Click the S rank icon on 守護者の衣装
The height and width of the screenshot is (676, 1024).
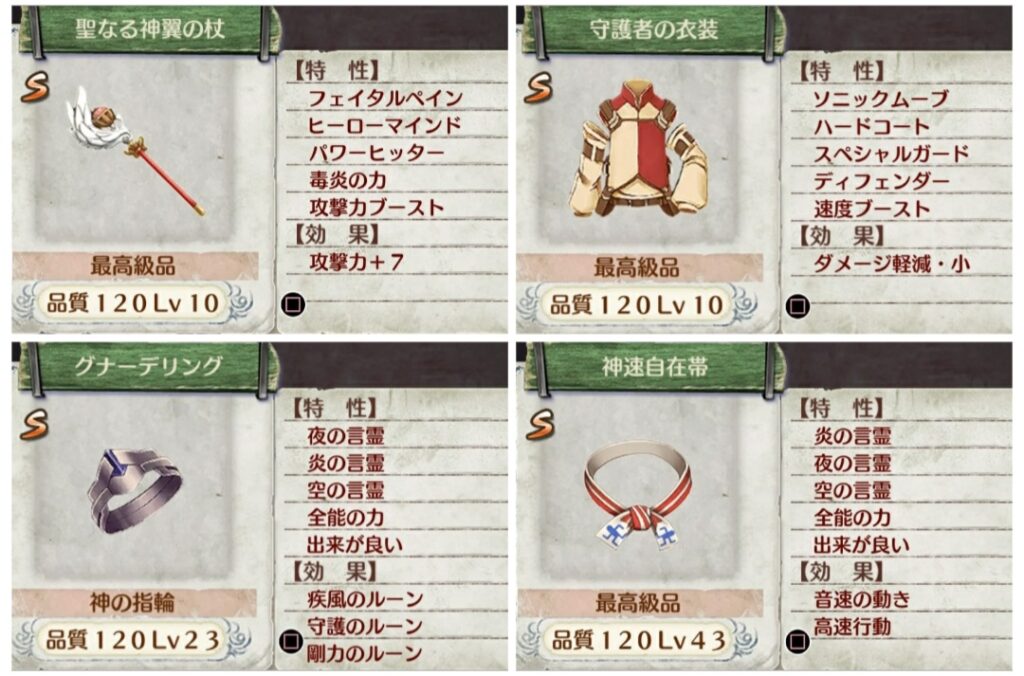coord(538,88)
